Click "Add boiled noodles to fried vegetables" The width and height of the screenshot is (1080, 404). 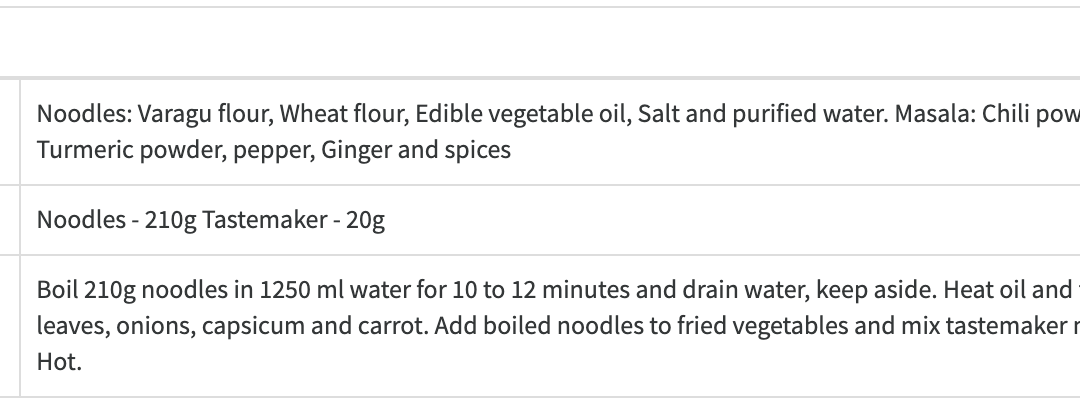coord(528,326)
